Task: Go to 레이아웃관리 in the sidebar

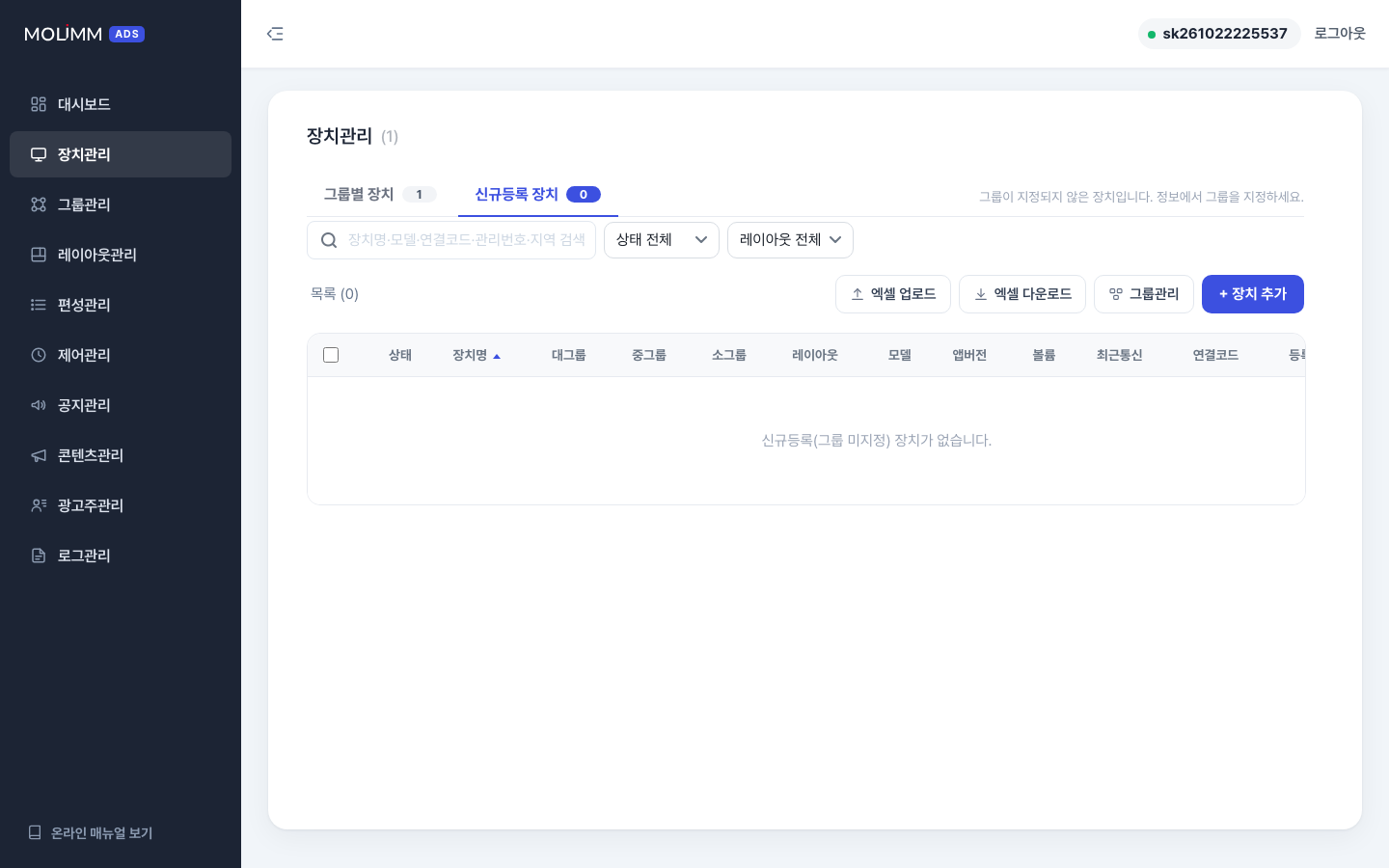Action: (x=121, y=255)
